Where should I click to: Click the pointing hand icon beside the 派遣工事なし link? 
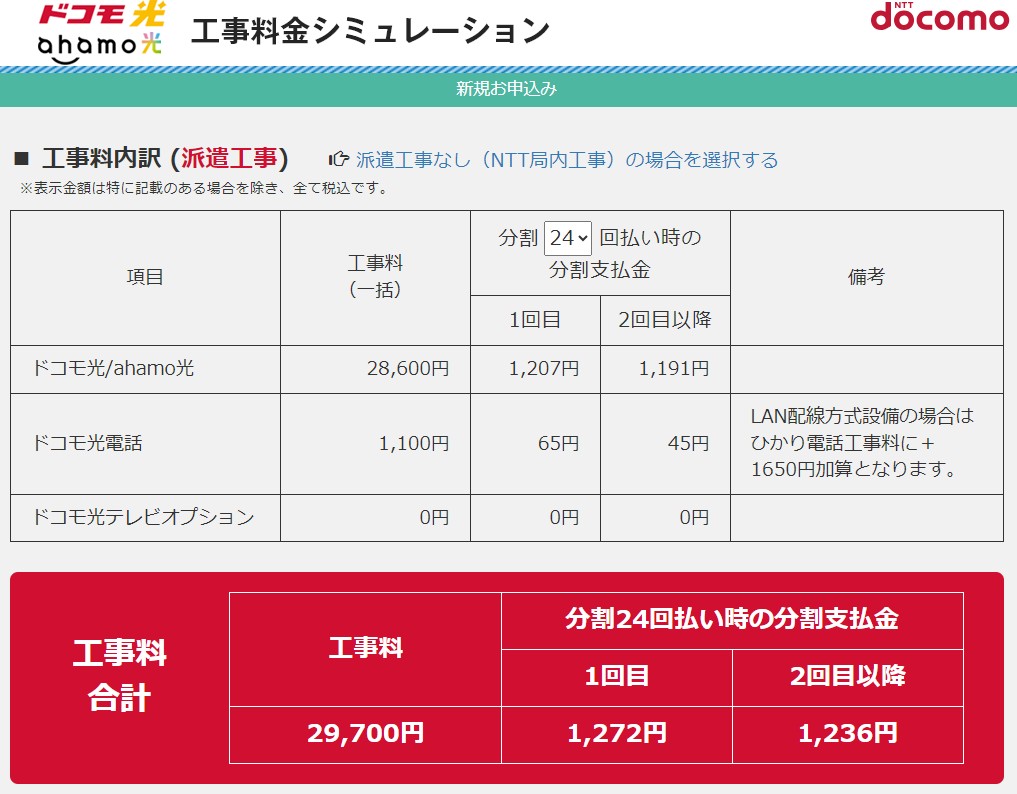(339, 159)
